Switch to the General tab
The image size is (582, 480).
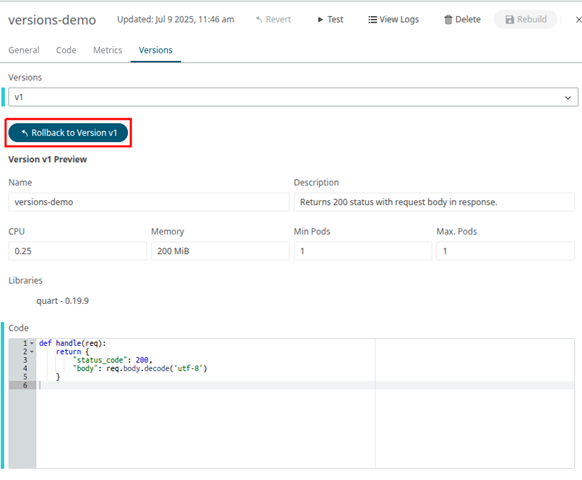[24, 50]
